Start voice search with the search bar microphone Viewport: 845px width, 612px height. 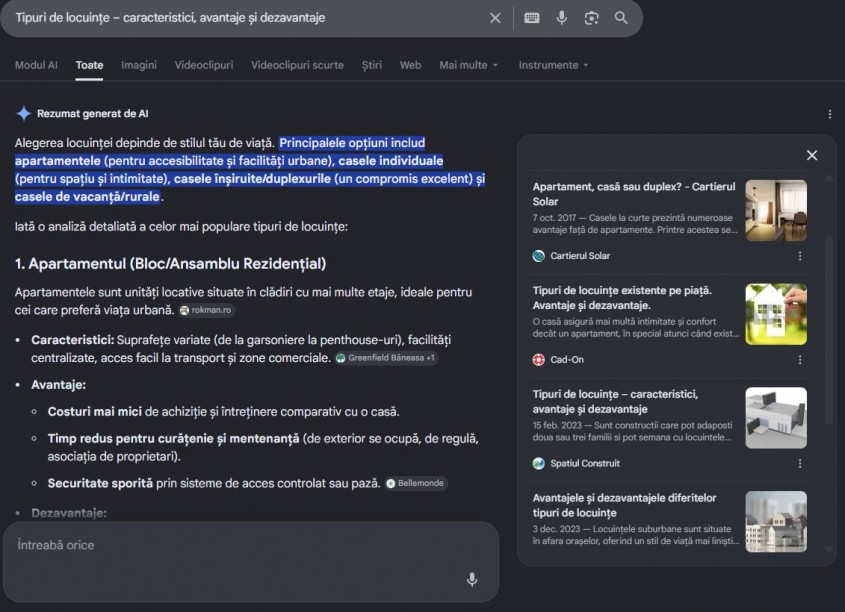pyautogui.click(x=562, y=18)
